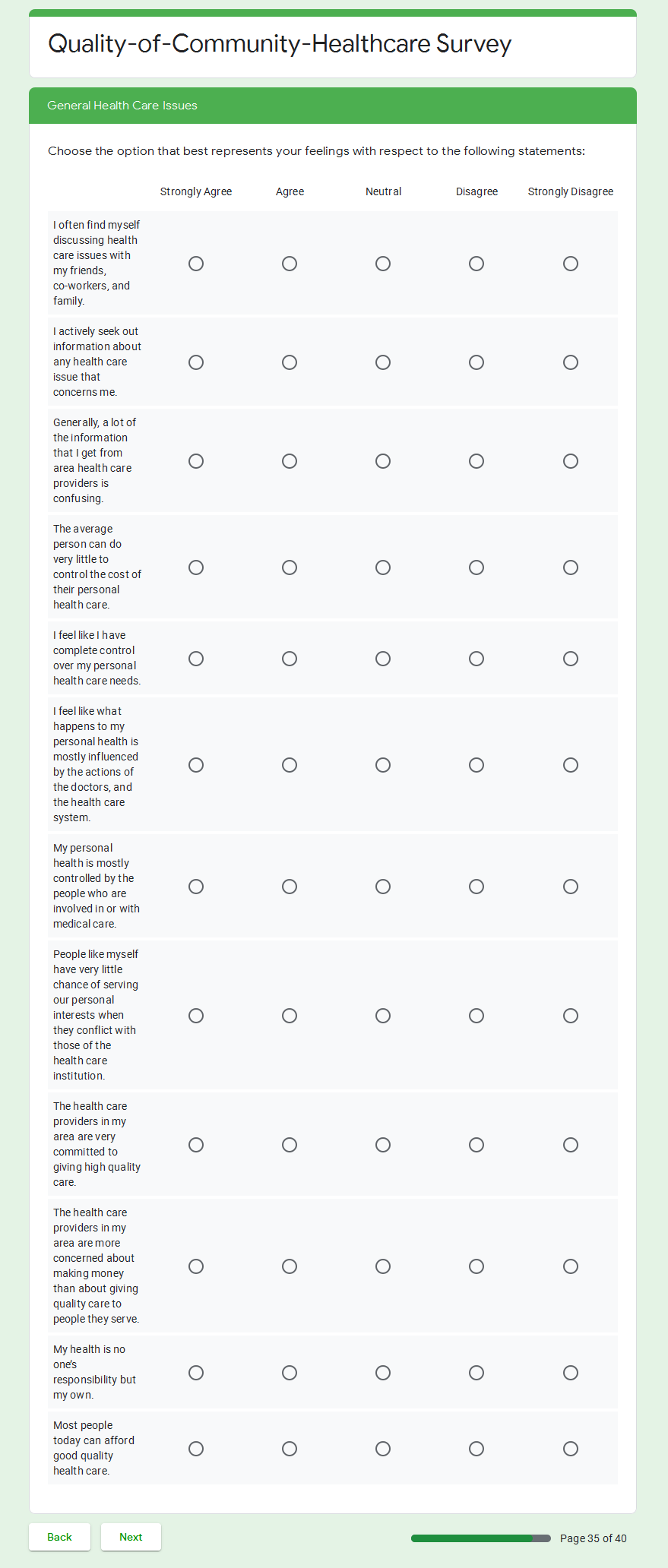Choose Strongly Disagree for providers concerned about money
Viewport: 668px width, 1568px height.
(571, 1266)
